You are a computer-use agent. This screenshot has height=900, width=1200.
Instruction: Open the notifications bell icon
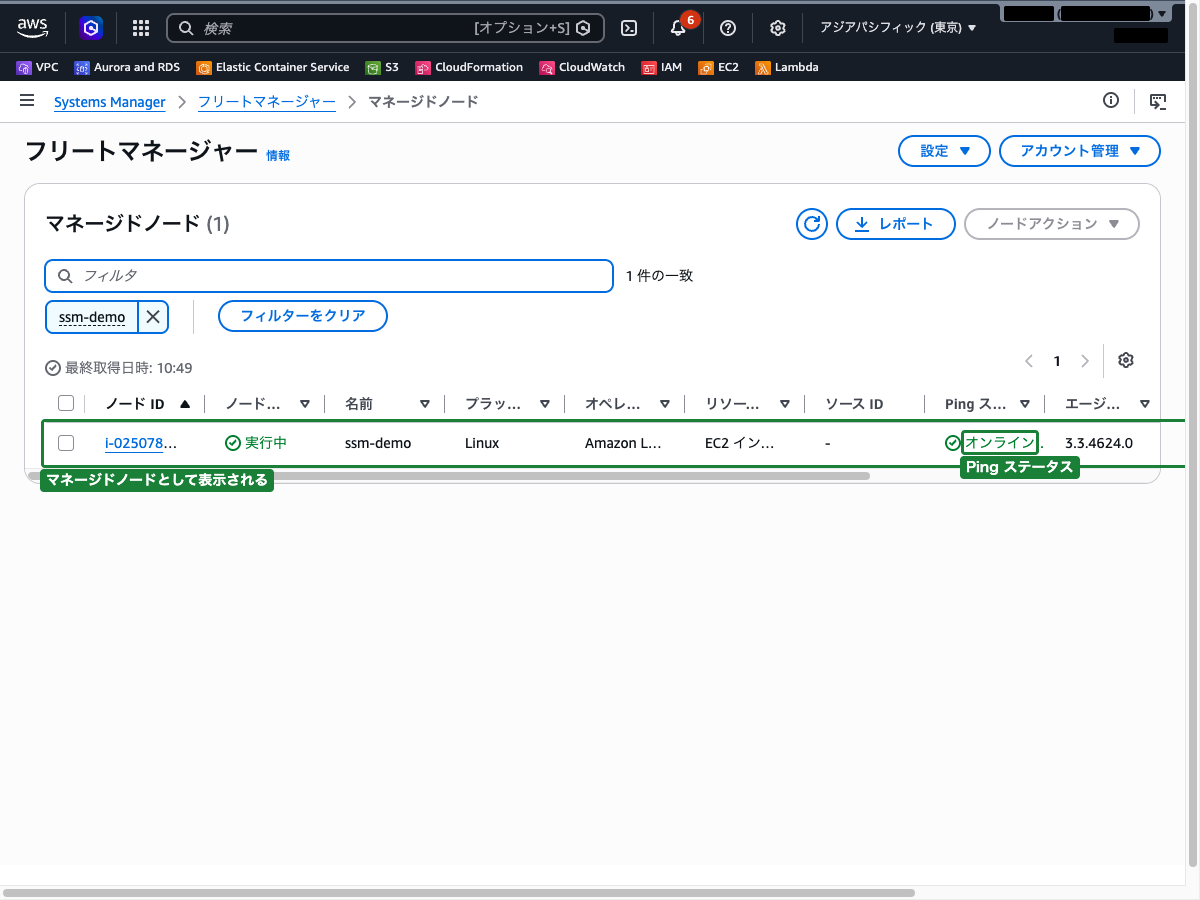coord(678,28)
